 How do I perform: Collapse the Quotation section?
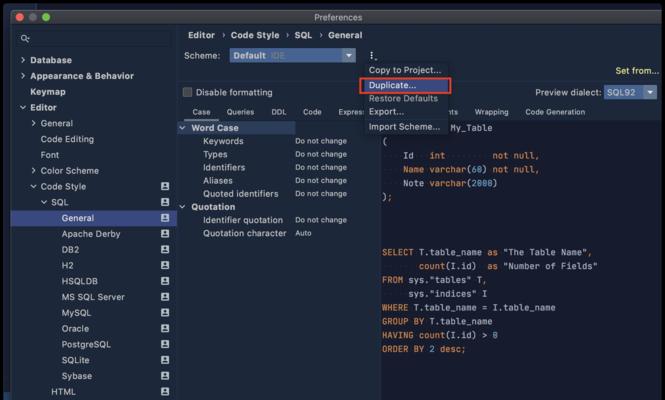[182, 207]
